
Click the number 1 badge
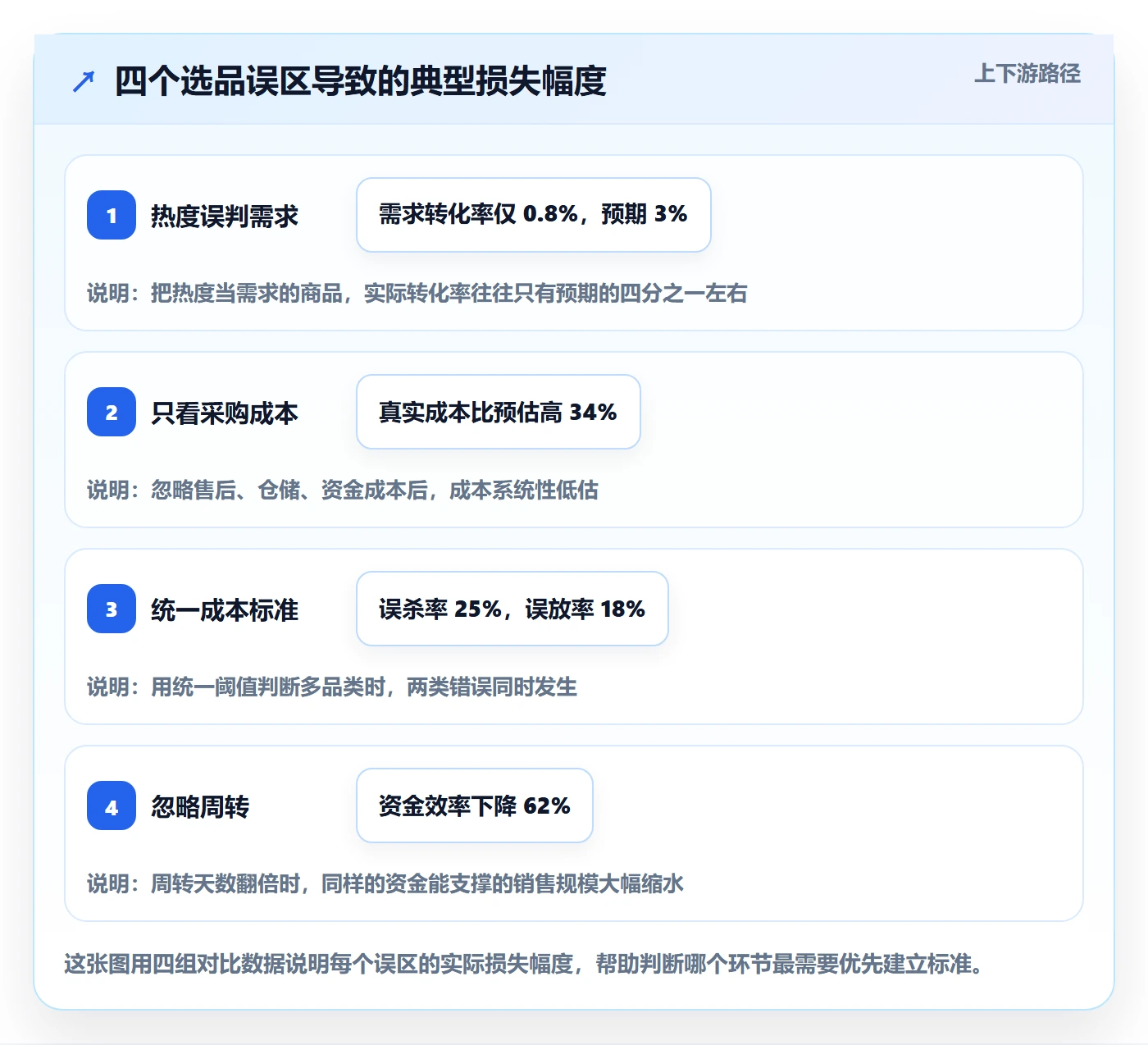112,215
